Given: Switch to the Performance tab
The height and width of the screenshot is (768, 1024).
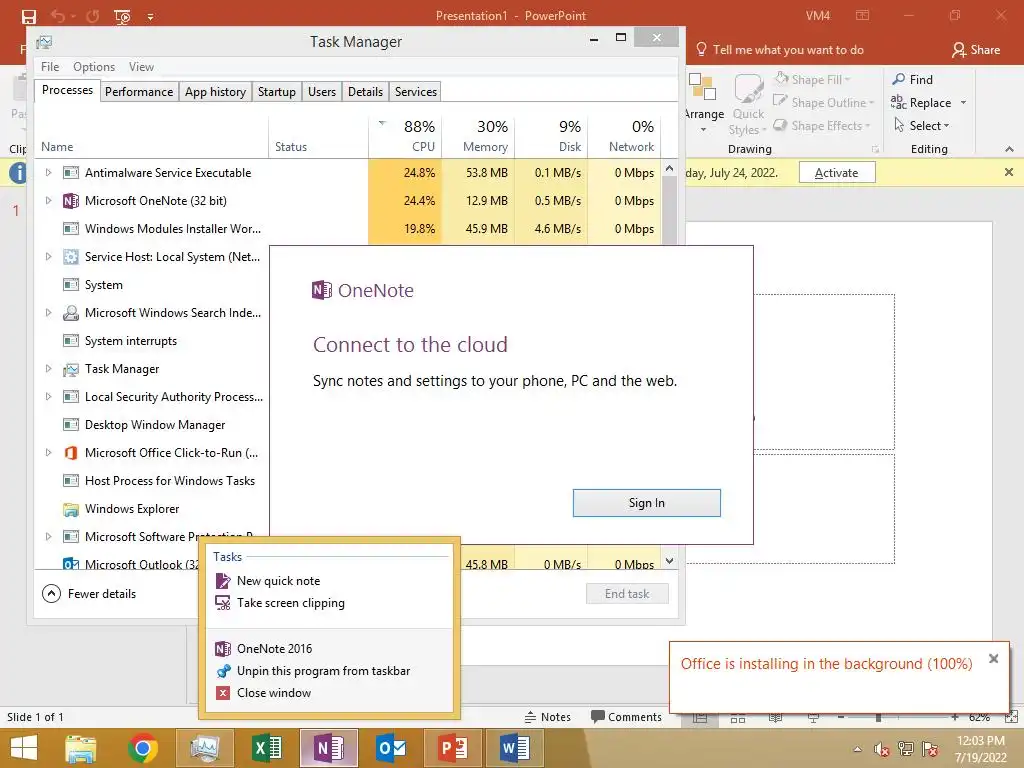Looking at the screenshot, I should point(139,91).
